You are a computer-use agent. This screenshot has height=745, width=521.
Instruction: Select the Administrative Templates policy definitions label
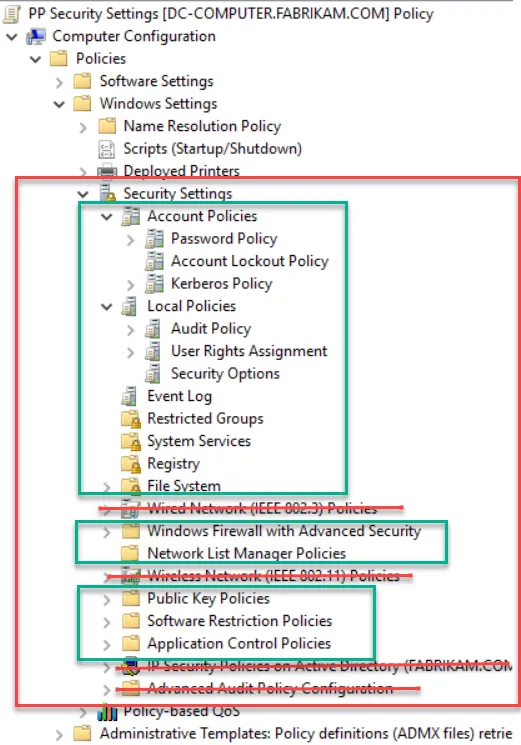(x=306, y=734)
